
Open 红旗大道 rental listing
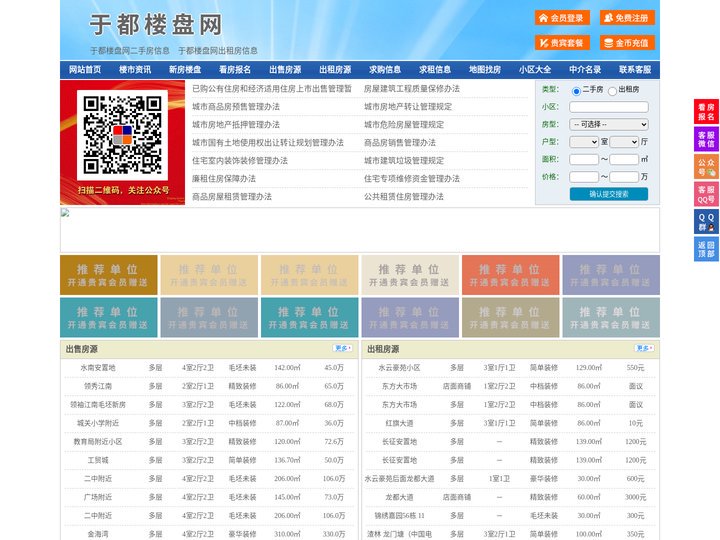[399, 423]
